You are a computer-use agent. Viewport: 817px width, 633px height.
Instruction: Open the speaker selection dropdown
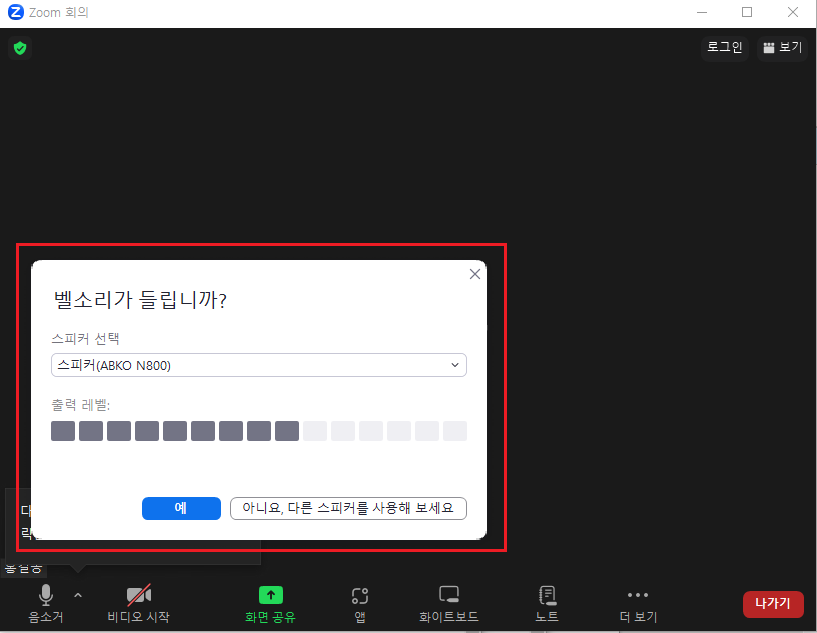pyautogui.click(x=258, y=365)
